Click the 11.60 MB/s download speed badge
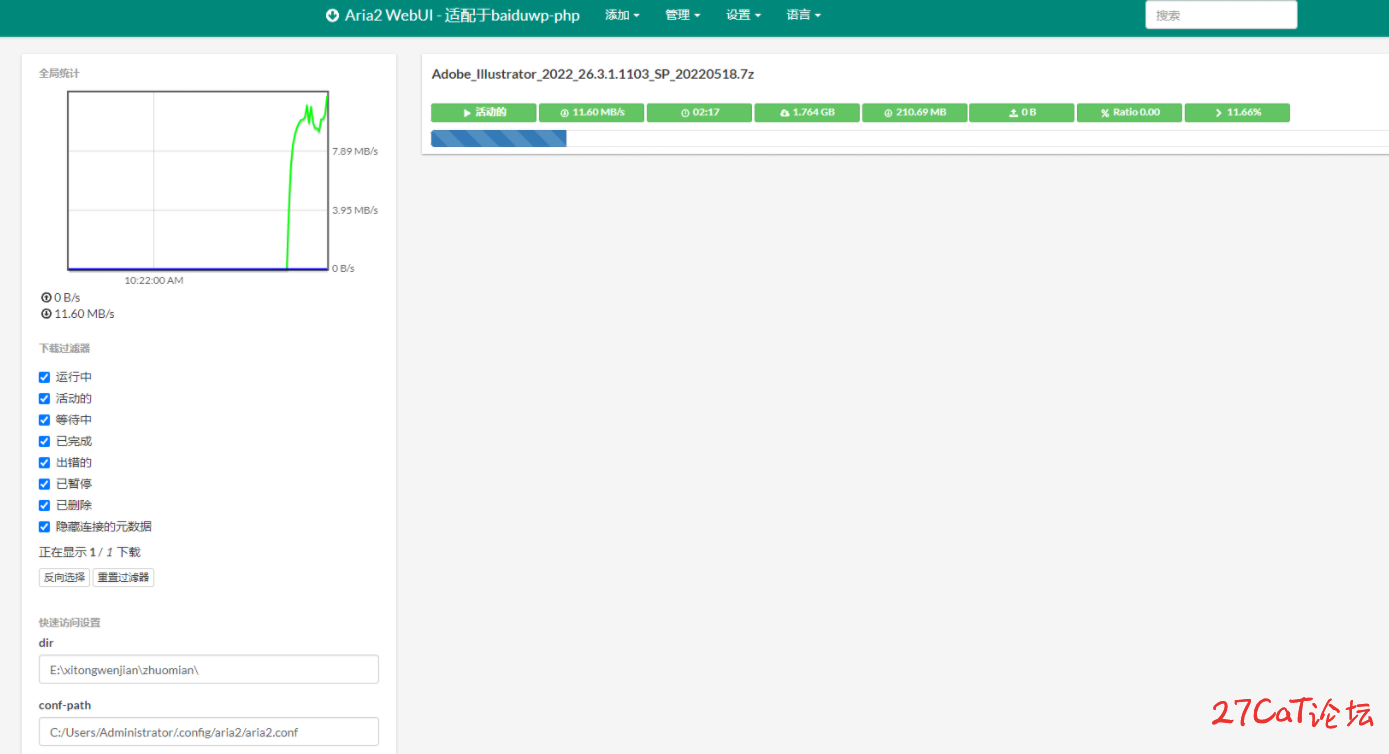The height and width of the screenshot is (754, 1389). 592,112
